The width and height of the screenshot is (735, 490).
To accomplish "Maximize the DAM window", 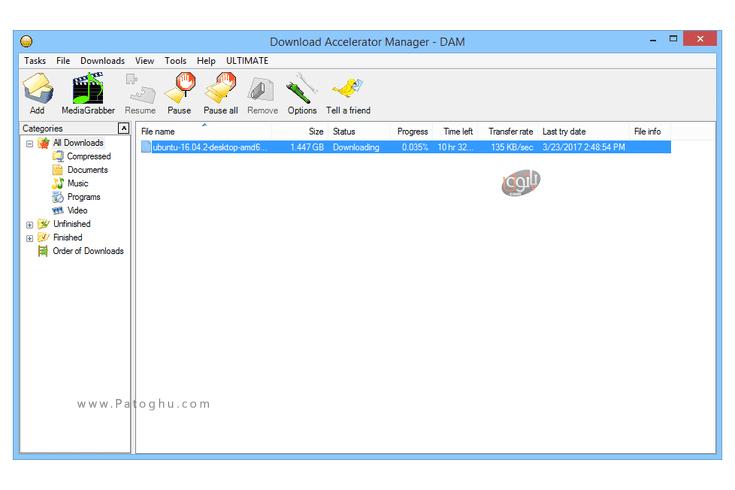I will tap(673, 39).
